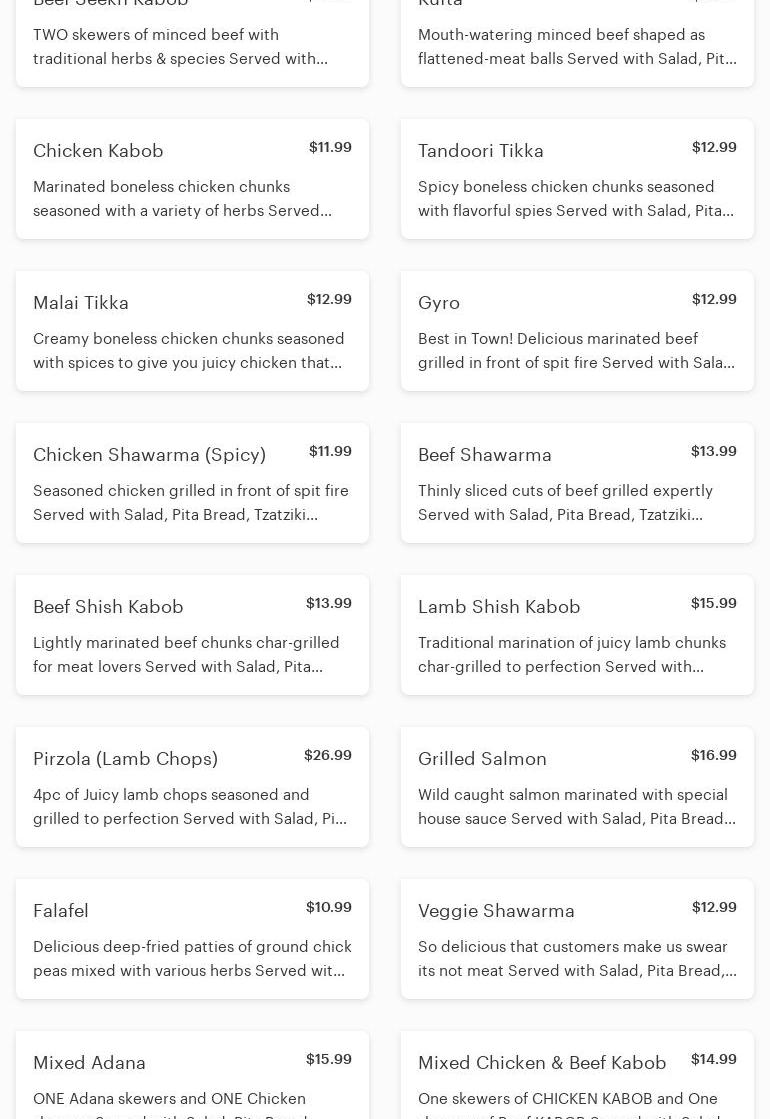This screenshot has height=1119, width=770.
Task: Open the Veggie Shawarma menu card
Action: 496,911
